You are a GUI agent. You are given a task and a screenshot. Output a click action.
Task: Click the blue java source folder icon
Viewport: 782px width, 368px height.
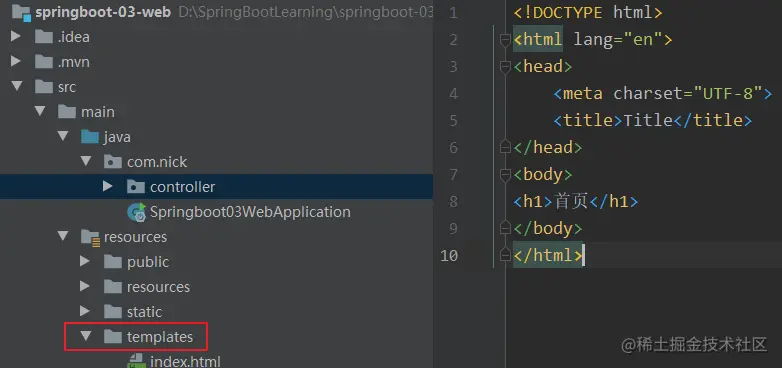point(90,137)
